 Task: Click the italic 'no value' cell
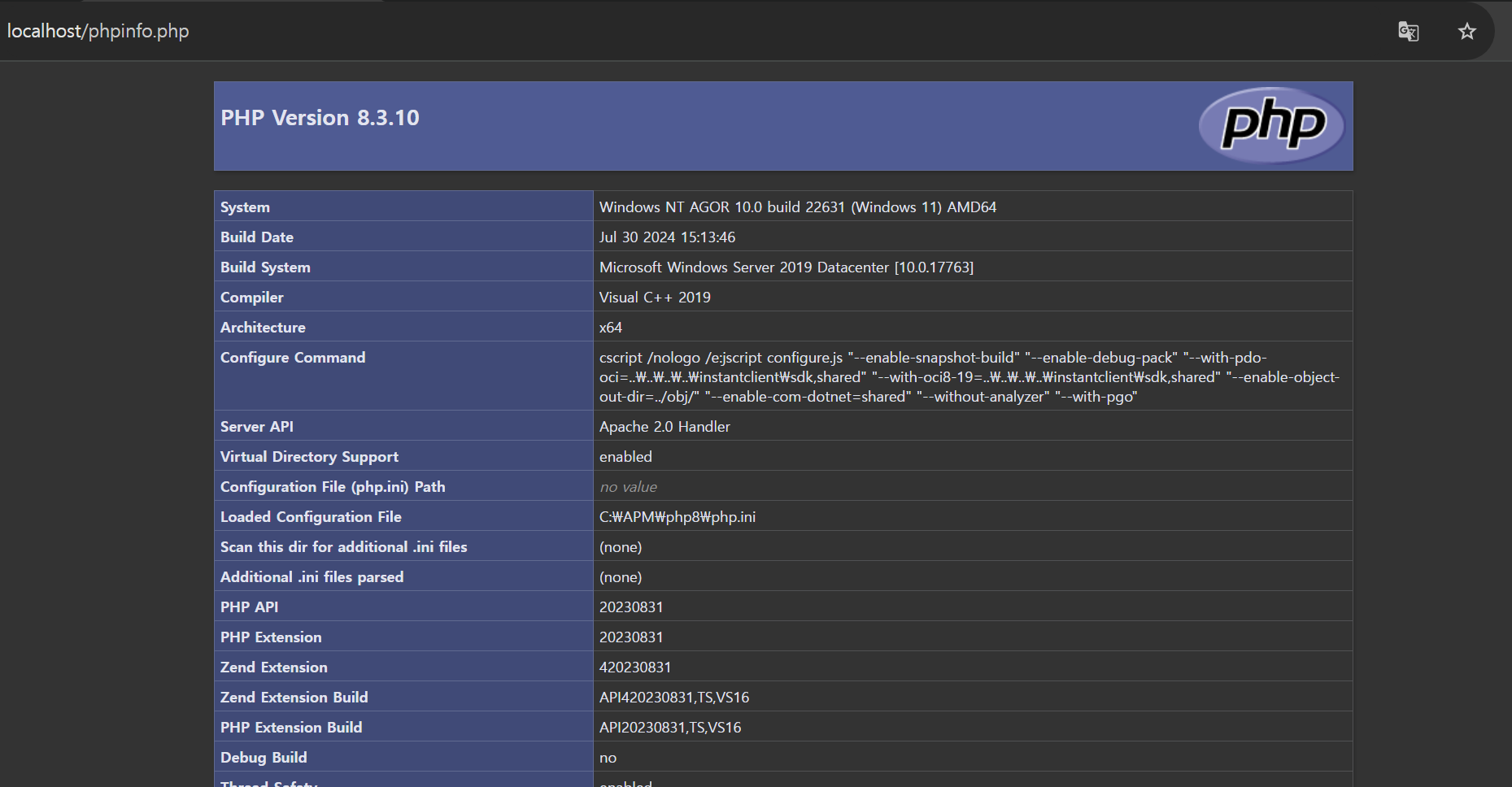point(628,487)
